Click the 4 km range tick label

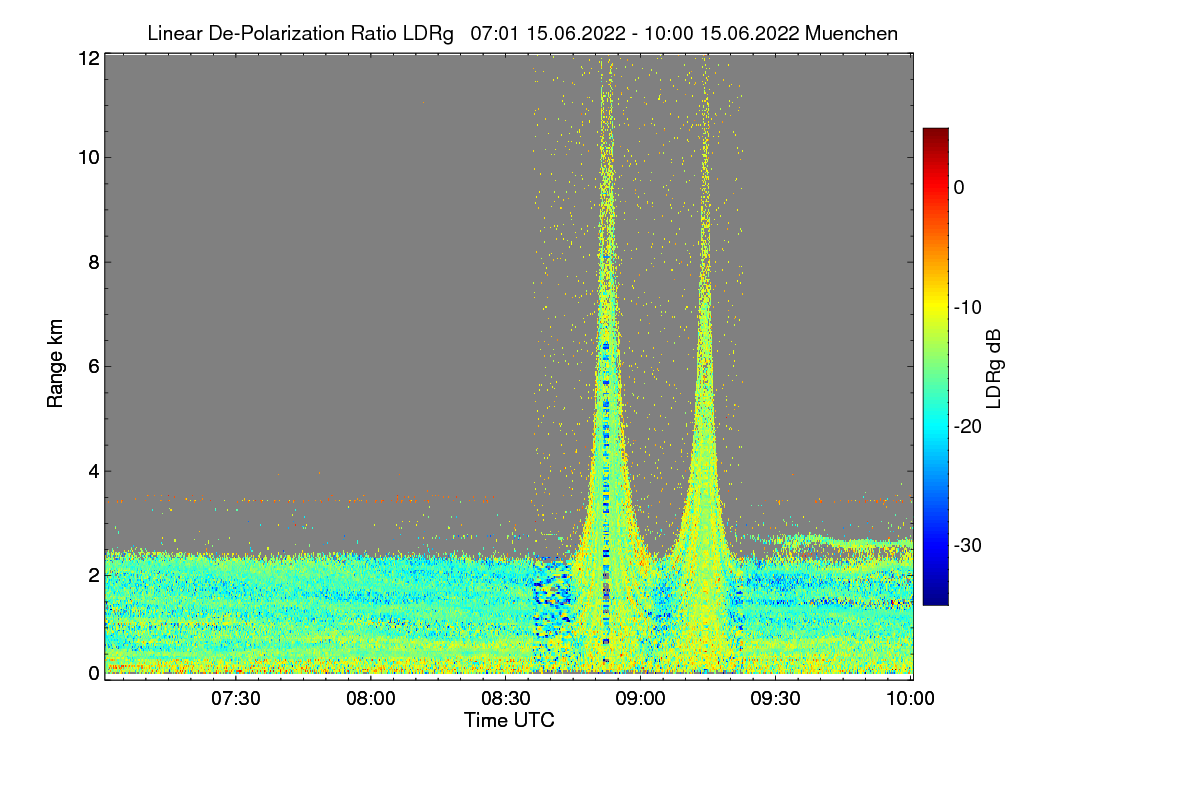(x=94, y=470)
